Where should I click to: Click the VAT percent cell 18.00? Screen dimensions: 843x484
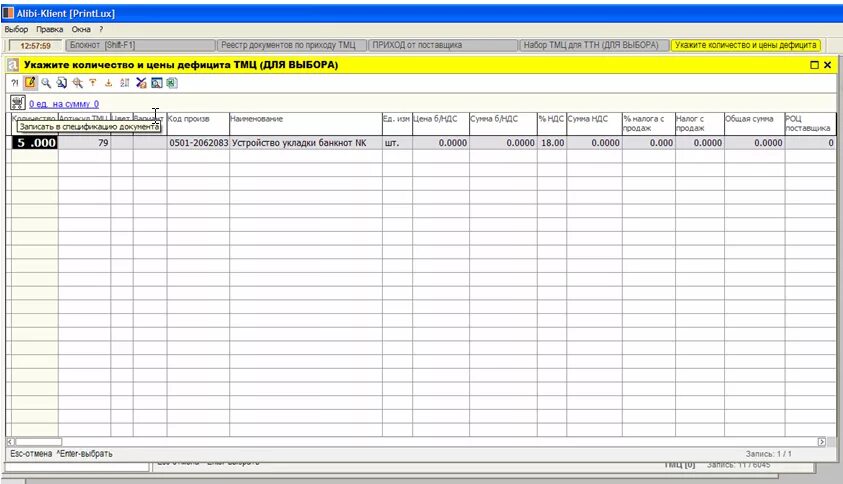click(552, 143)
